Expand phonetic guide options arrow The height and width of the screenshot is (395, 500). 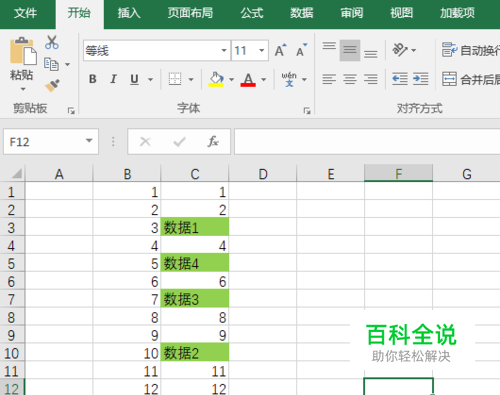pos(304,80)
